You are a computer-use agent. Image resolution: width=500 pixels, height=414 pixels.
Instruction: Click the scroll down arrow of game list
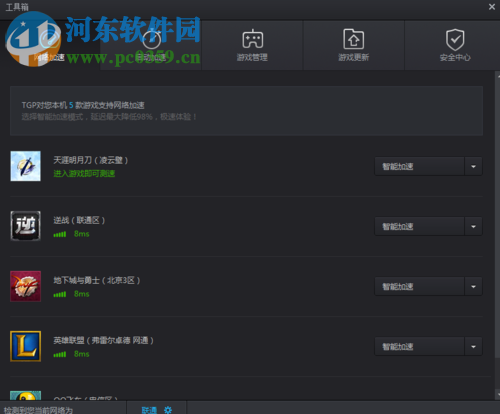tap(498, 395)
